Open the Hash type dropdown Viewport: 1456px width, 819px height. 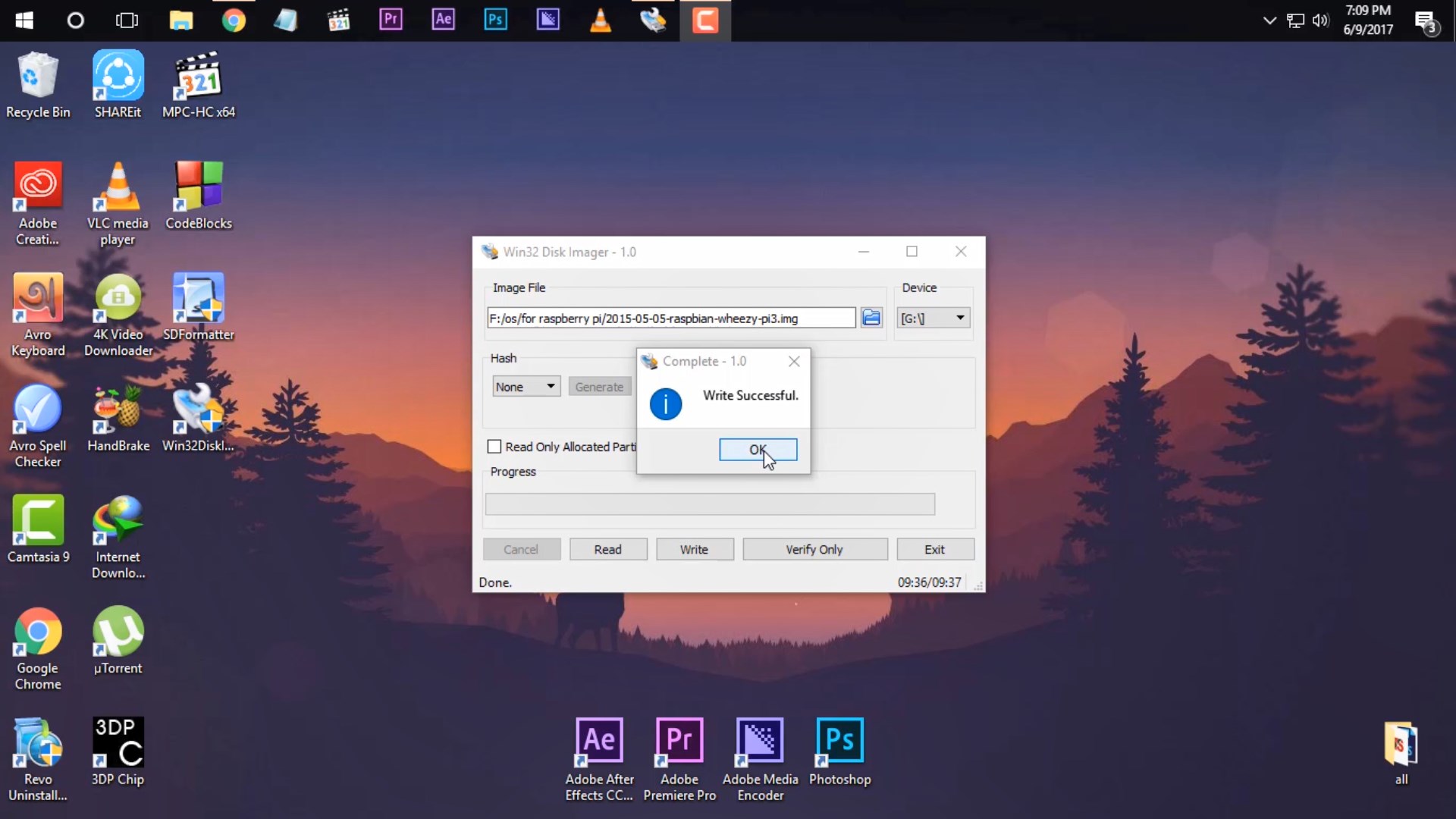[x=526, y=387]
